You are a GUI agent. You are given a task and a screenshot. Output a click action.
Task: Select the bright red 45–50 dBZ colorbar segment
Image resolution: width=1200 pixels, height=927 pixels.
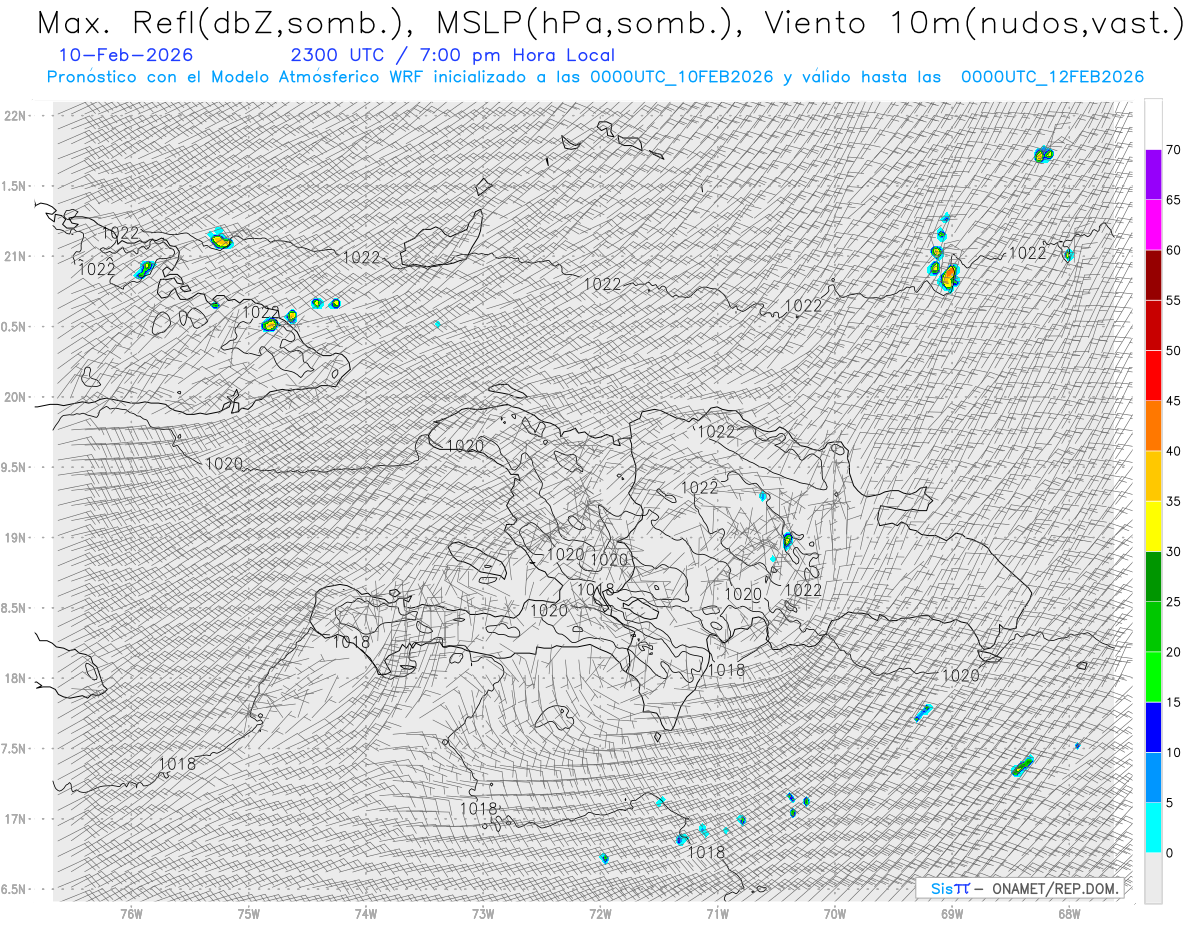(x=1153, y=376)
